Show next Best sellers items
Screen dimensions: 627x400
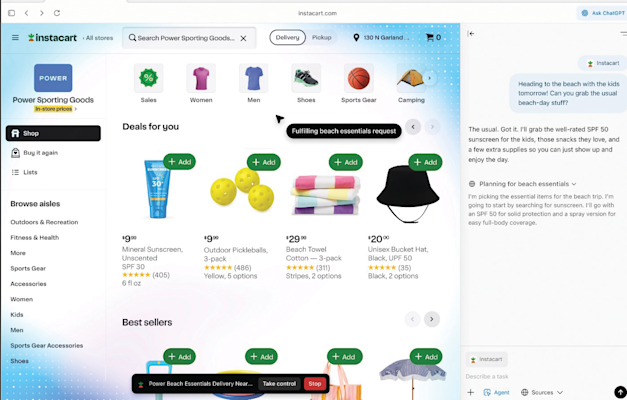tap(432, 319)
